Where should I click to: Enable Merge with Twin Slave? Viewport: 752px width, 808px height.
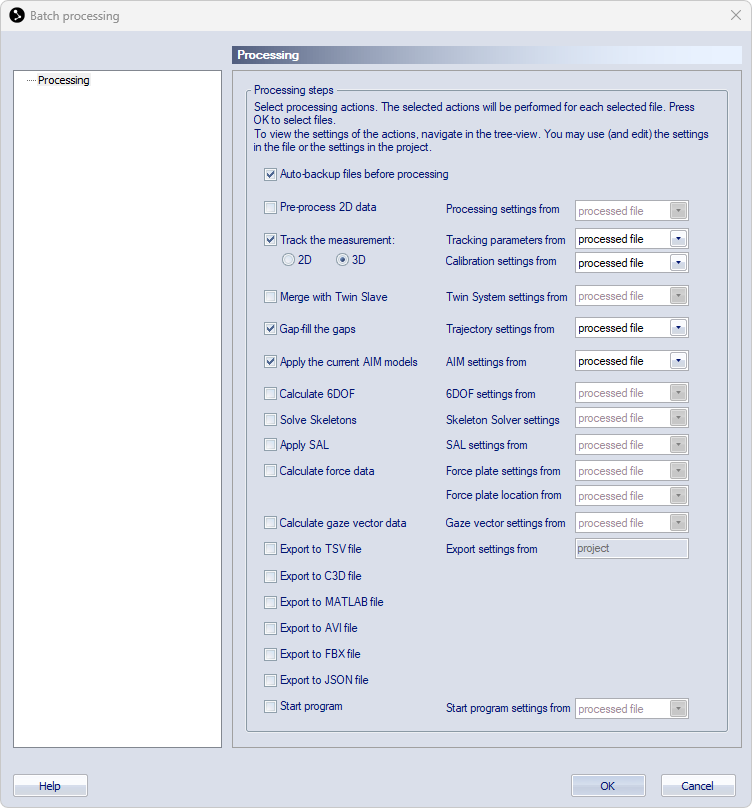point(270,297)
